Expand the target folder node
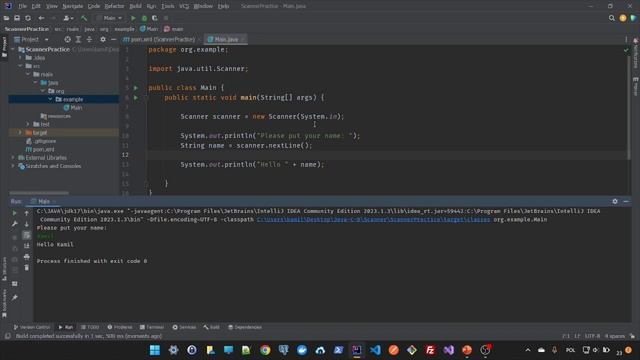The image size is (640, 360). click(x=20, y=133)
